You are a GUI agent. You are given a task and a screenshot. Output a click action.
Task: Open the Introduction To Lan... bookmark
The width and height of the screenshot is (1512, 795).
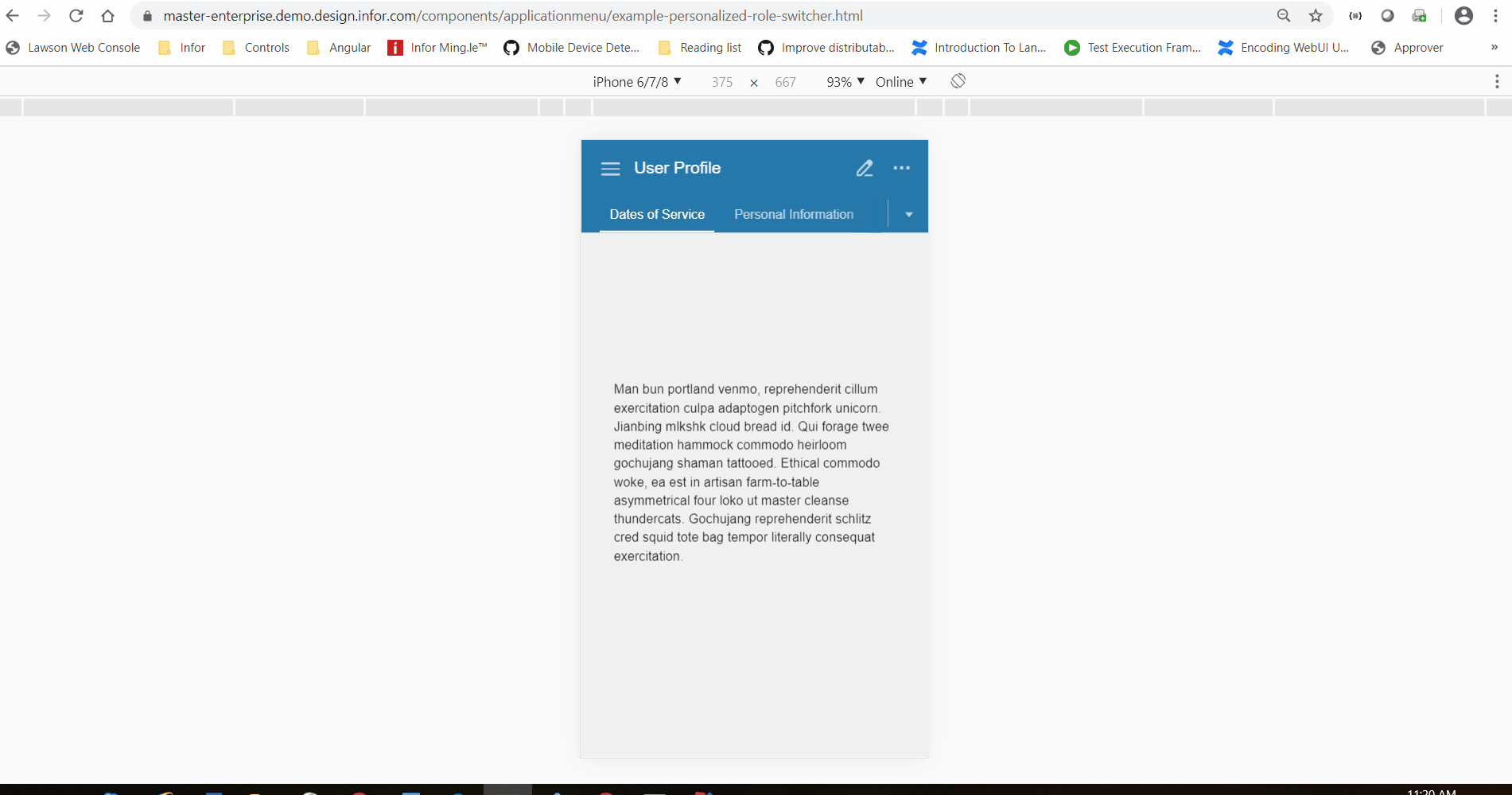979,48
